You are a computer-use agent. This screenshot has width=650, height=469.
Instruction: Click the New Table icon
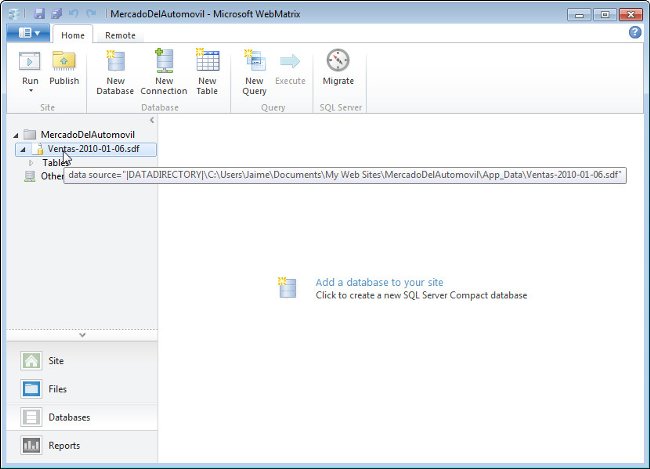[x=207, y=61]
